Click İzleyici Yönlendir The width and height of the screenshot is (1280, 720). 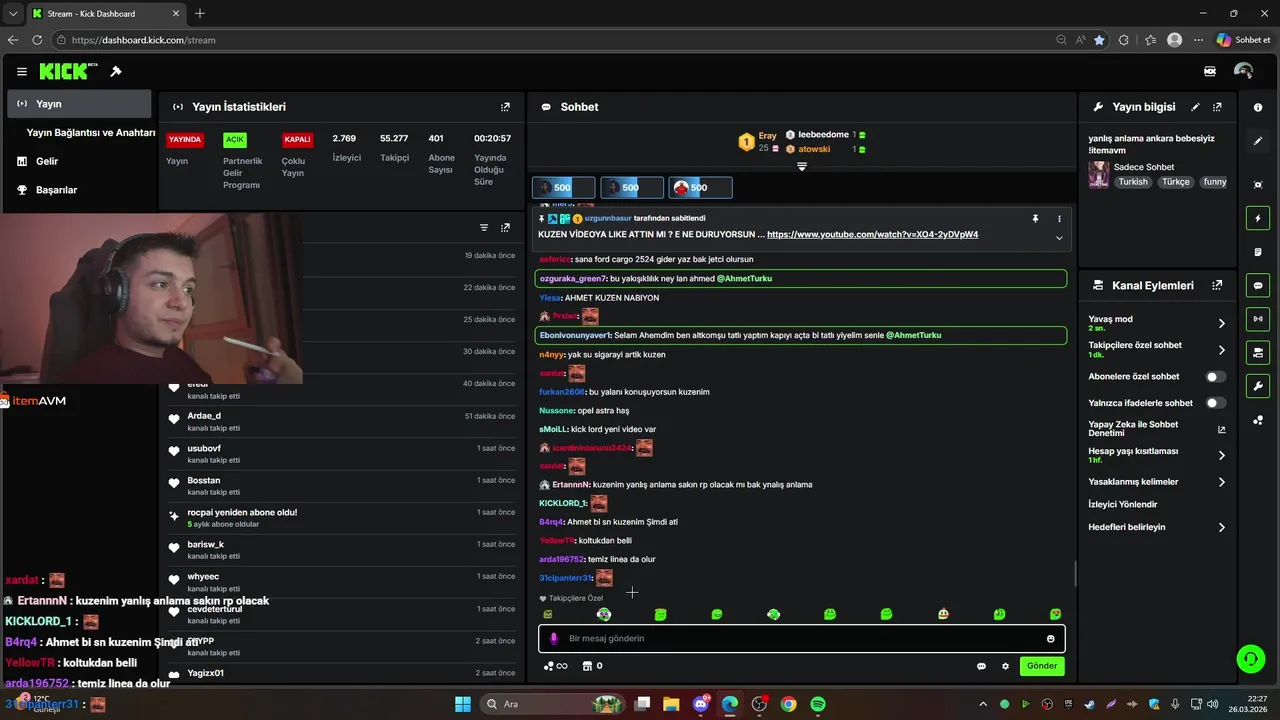1123,504
